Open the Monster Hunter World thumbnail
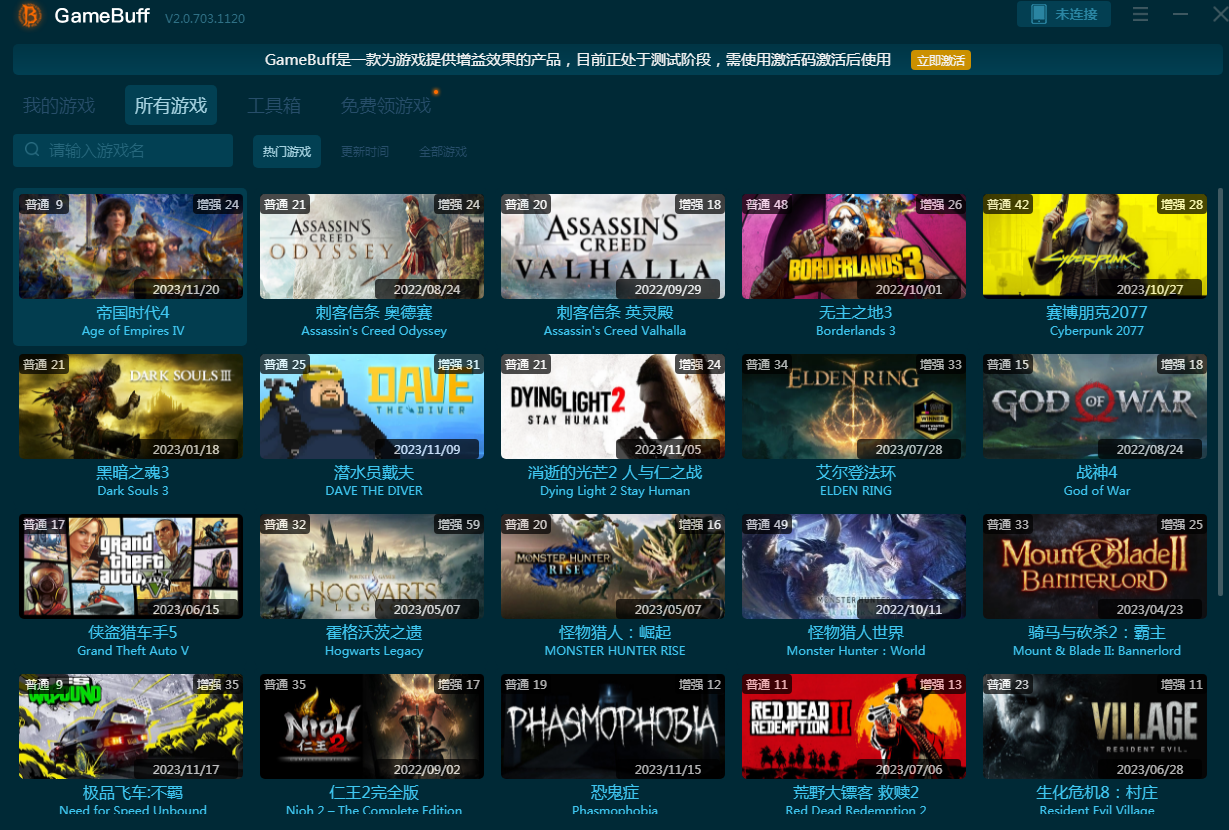This screenshot has height=830, width=1229. 854,566
